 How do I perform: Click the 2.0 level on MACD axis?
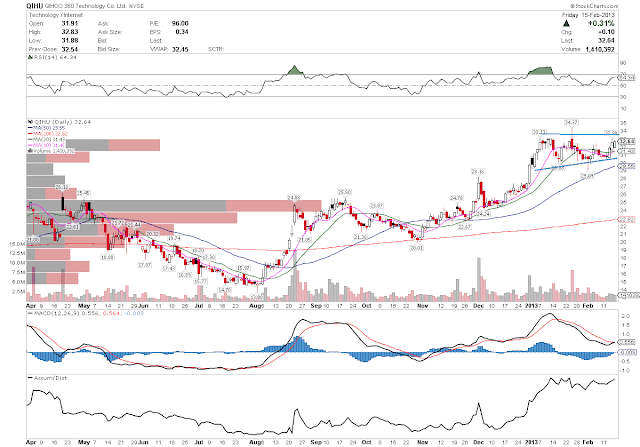(624, 316)
